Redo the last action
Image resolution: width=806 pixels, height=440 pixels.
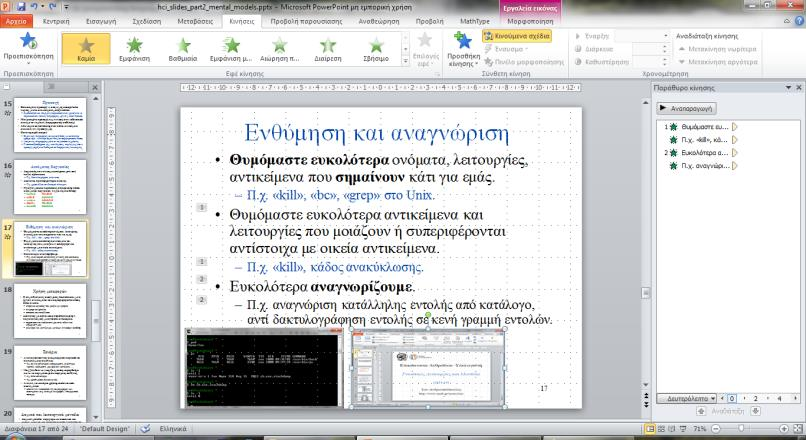tap(52, 7)
